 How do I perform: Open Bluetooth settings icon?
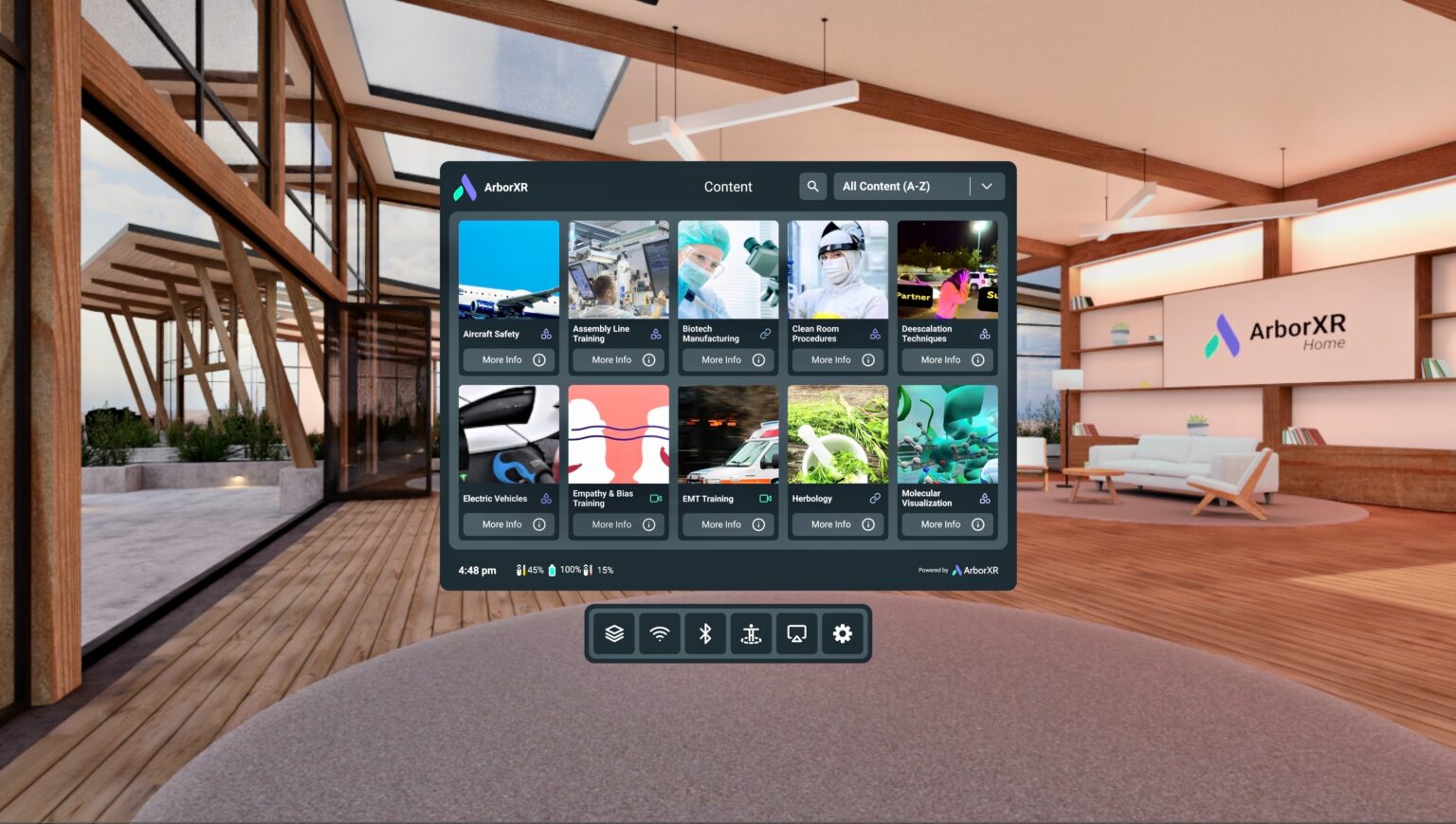pos(705,633)
